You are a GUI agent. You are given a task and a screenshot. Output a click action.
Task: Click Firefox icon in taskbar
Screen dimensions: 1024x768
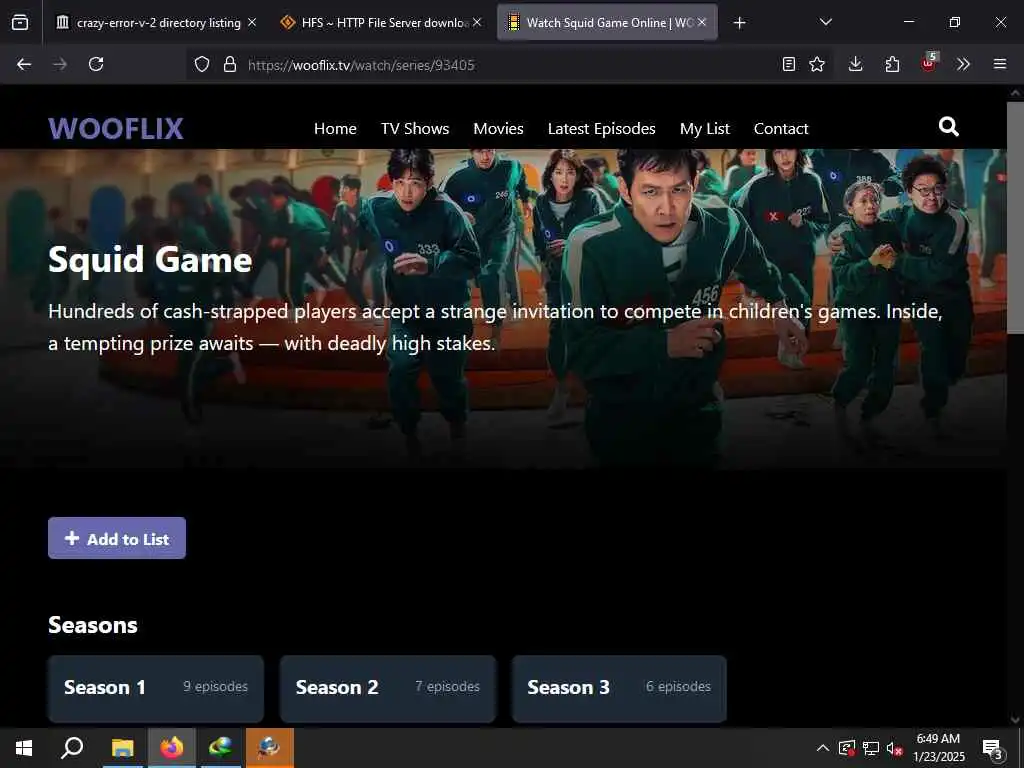(x=172, y=748)
